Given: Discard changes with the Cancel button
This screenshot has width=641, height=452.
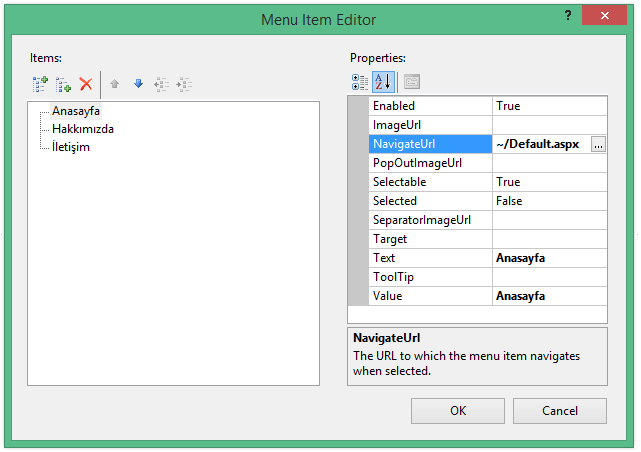Looking at the screenshot, I should point(560,411).
